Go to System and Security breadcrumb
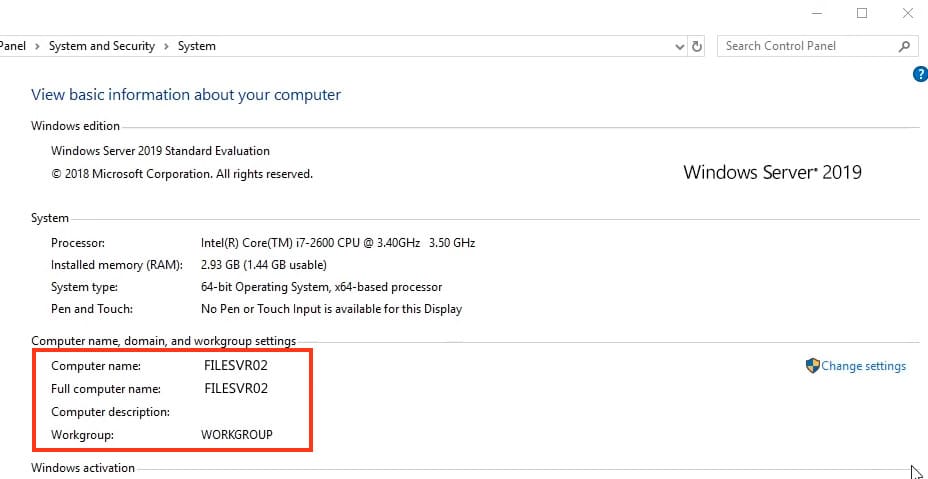Image resolution: width=928 pixels, height=479 pixels. point(102,46)
